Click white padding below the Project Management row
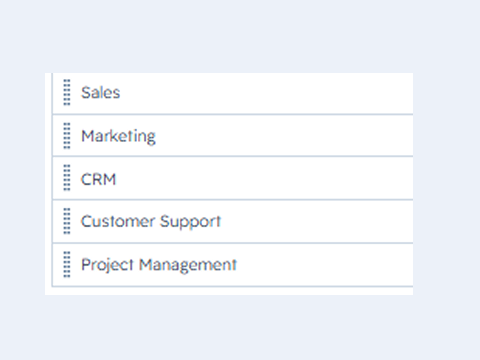The image size is (480, 360). 229,291
